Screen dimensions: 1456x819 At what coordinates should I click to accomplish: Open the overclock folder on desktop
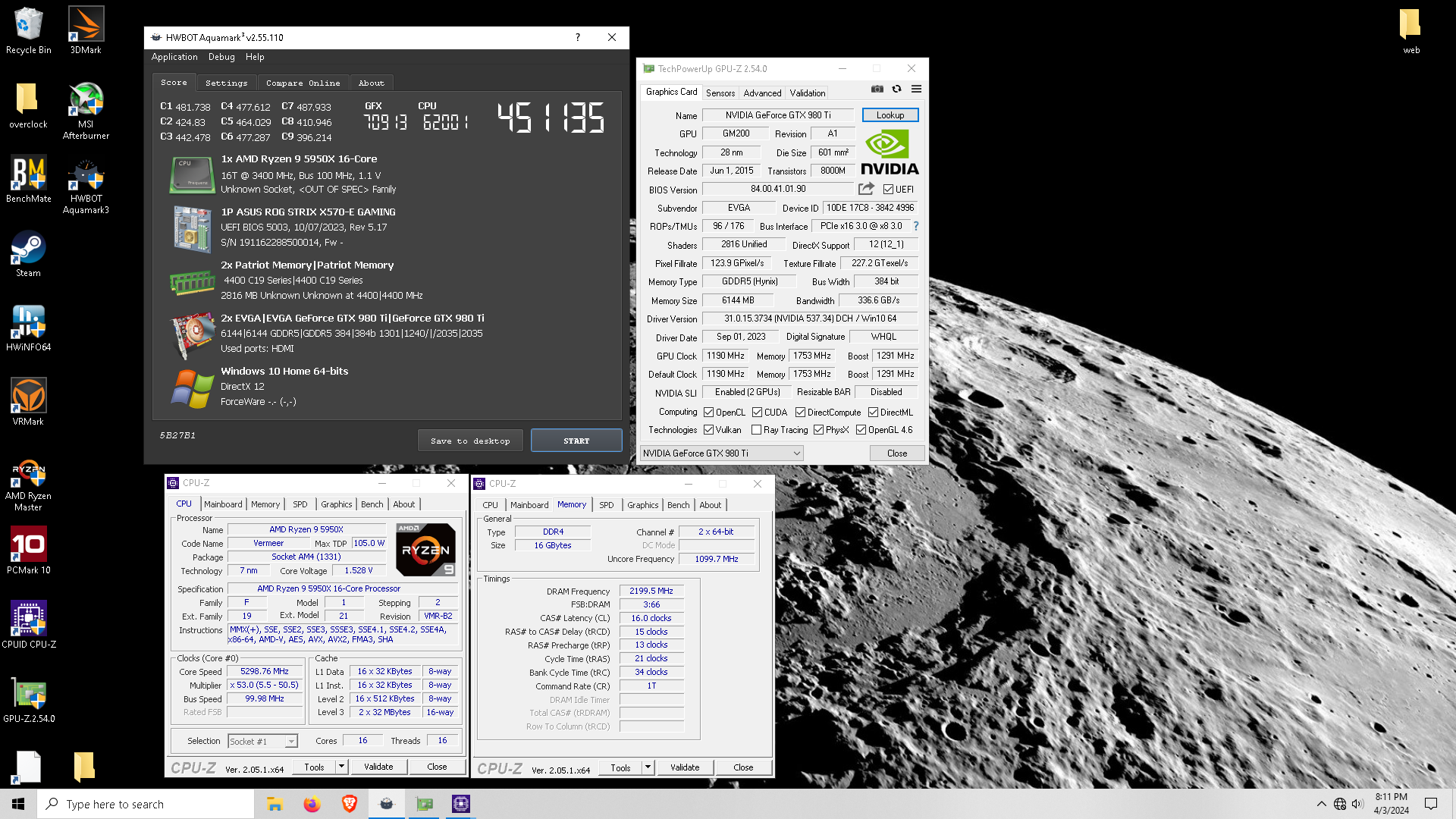point(28,105)
